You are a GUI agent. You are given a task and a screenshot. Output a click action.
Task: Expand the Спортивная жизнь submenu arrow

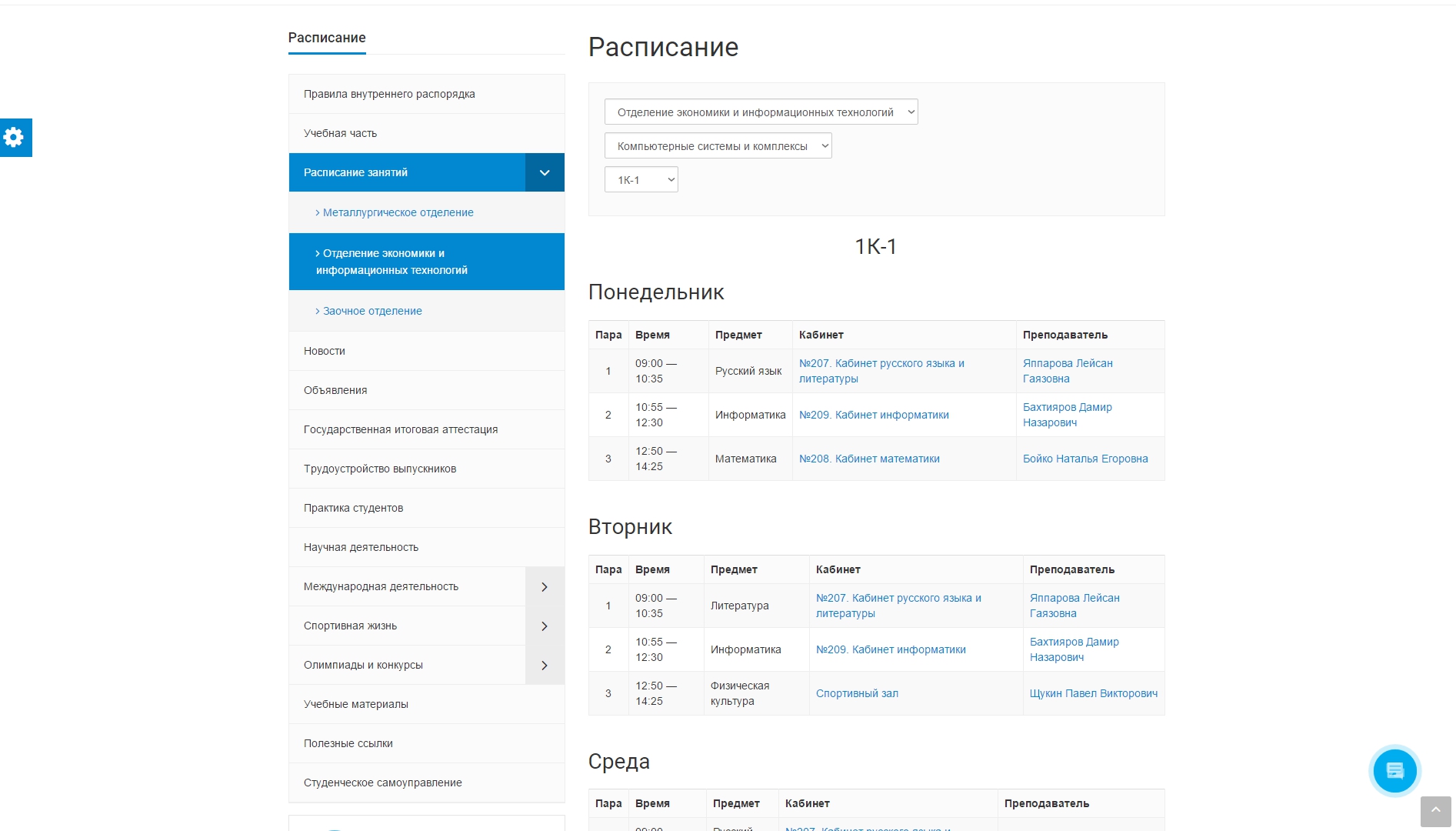click(x=545, y=626)
